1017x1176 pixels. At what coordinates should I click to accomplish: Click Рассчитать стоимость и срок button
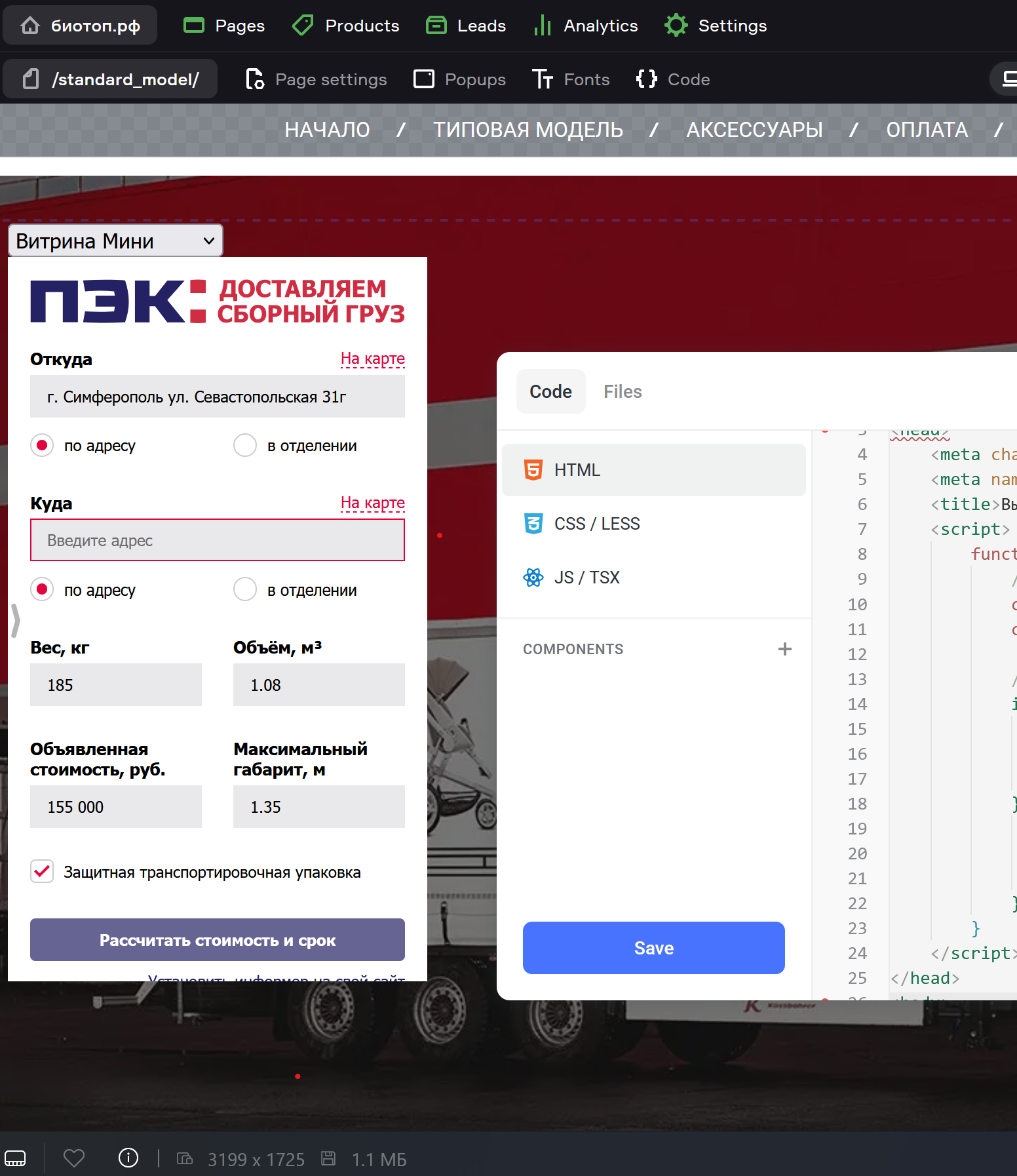coord(218,940)
